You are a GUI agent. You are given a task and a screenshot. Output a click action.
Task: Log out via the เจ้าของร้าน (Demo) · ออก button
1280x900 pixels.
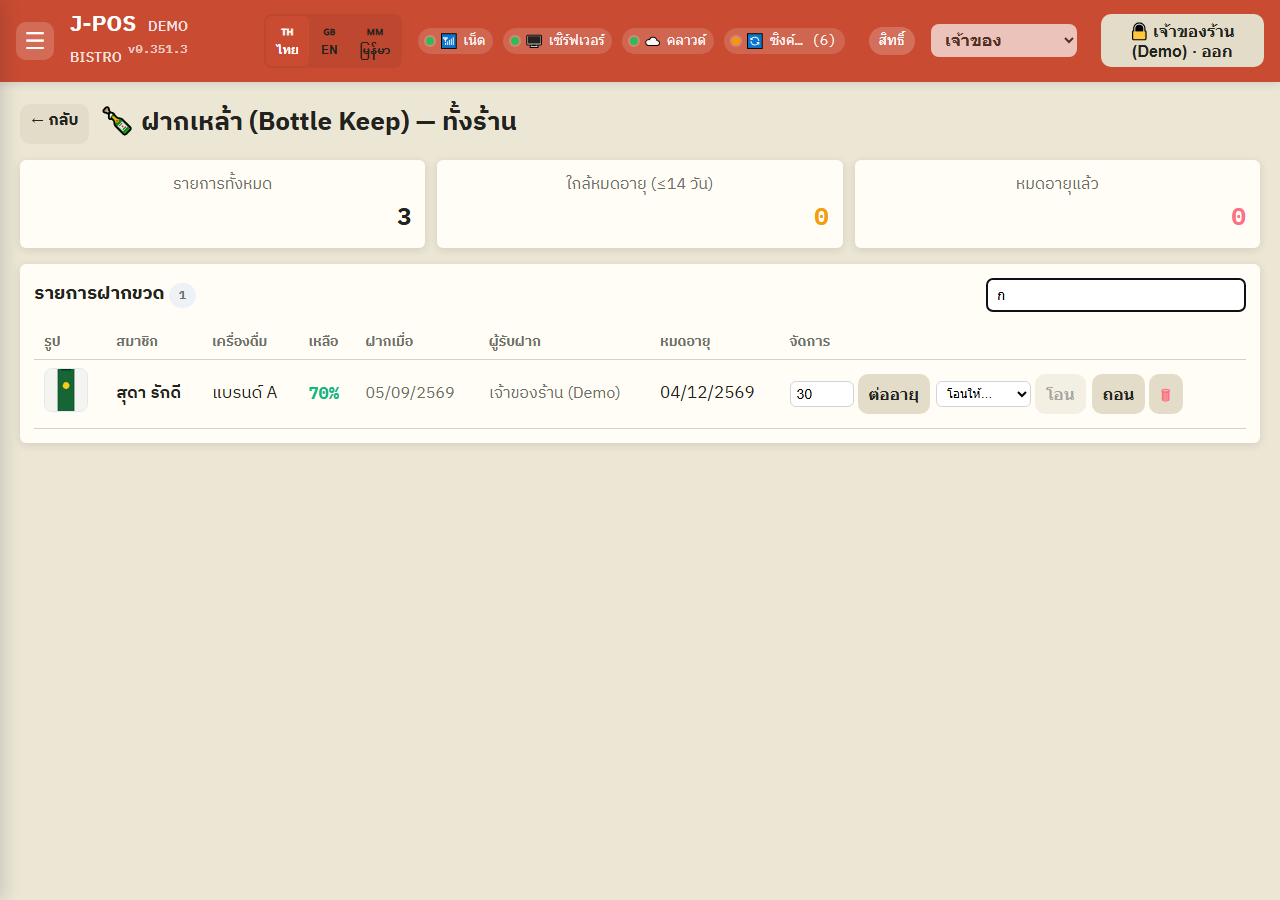click(x=1182, y=41)
